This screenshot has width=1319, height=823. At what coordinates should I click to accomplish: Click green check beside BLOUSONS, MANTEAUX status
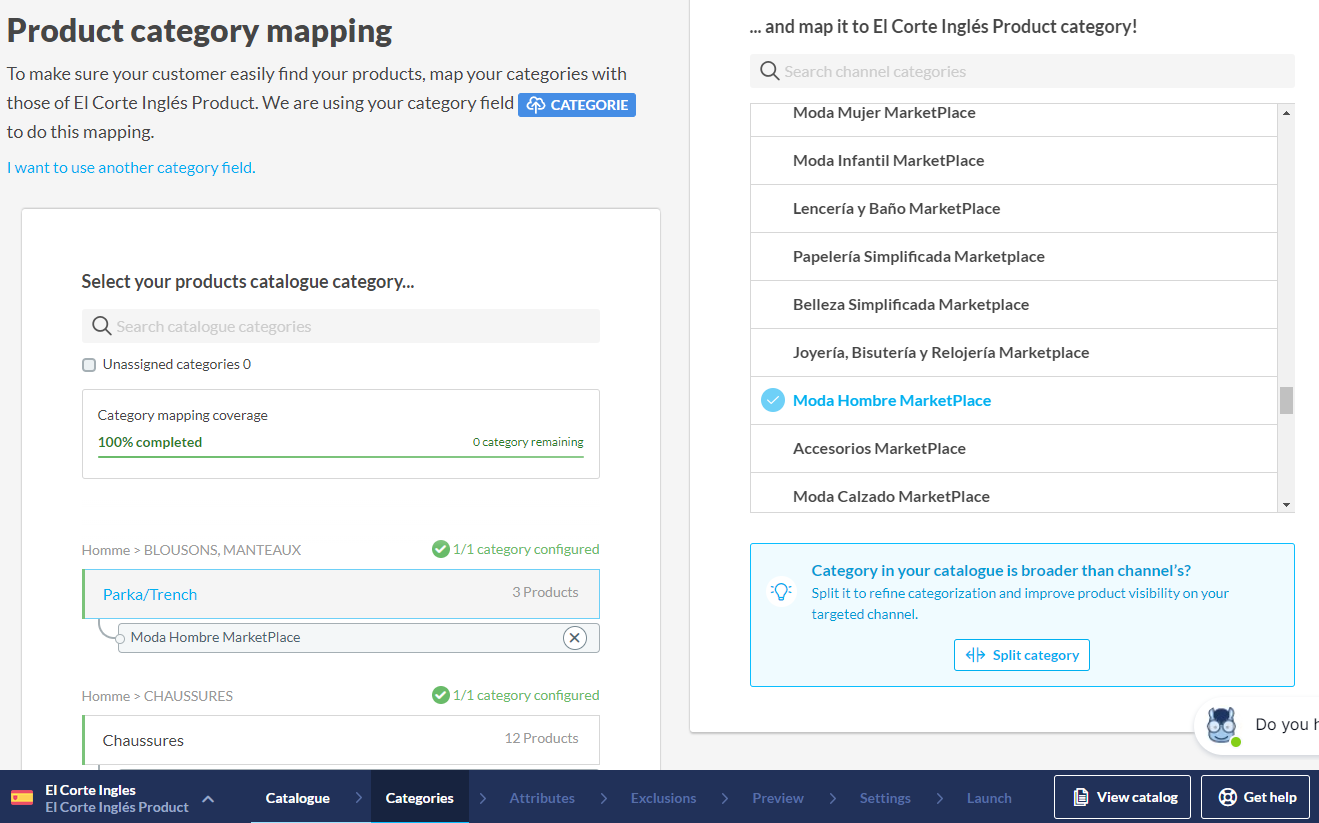(x=440, y=549)
